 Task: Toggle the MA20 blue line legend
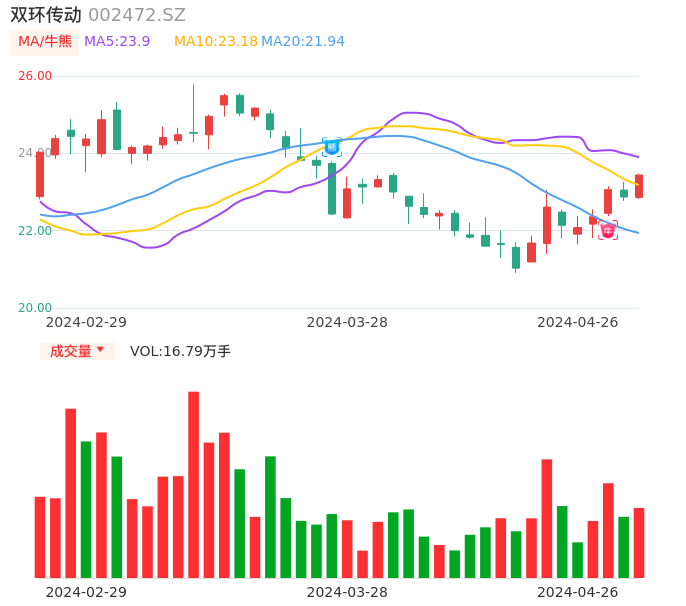click(302, 42)
